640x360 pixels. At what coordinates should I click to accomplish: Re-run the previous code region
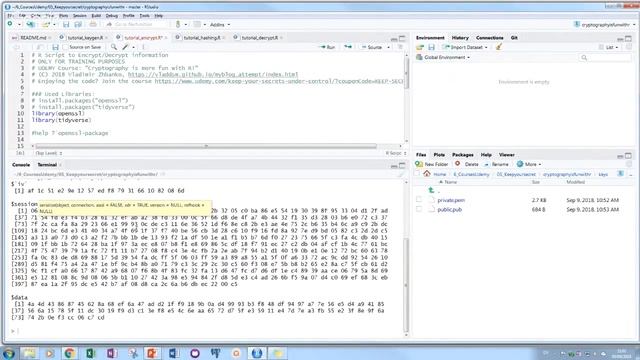click(348, 47)
